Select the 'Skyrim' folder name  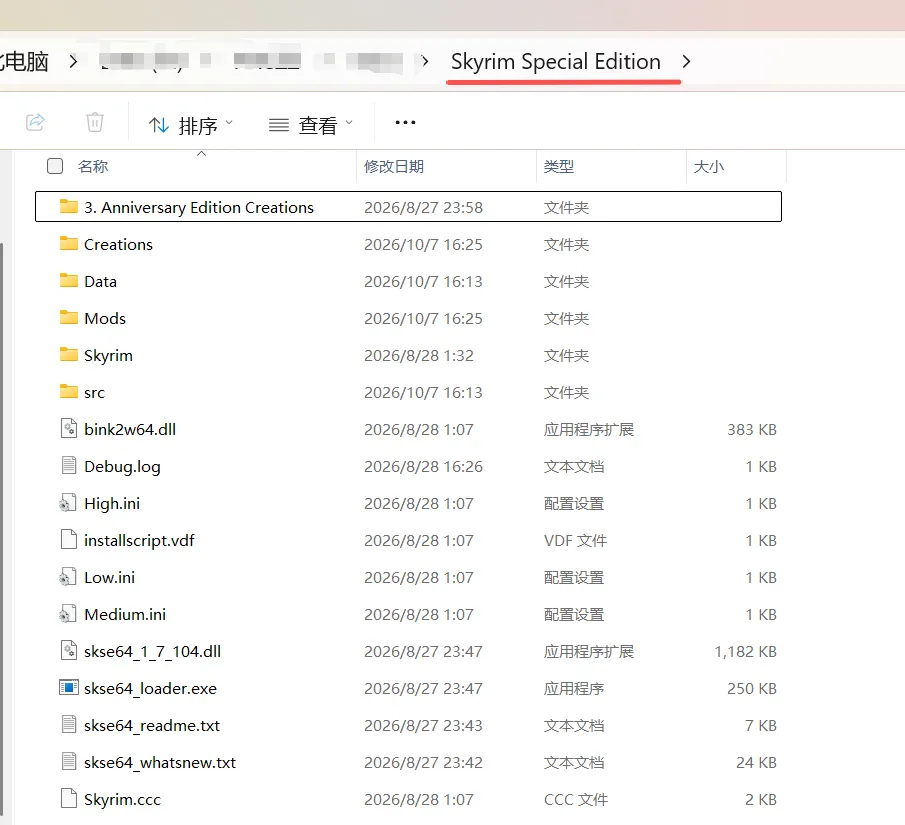109,356
